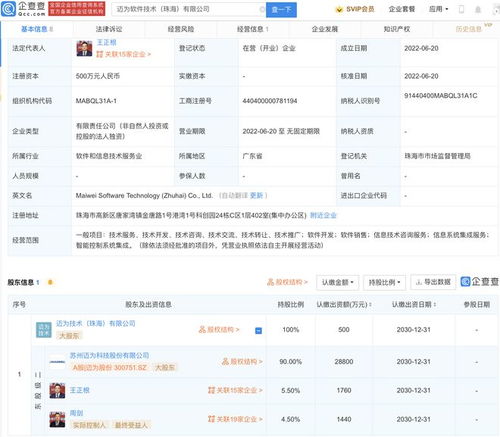Click 附近企业 link after the address
Image resolution: width=500 pixels, height=437 pixels.
[323, 215]
